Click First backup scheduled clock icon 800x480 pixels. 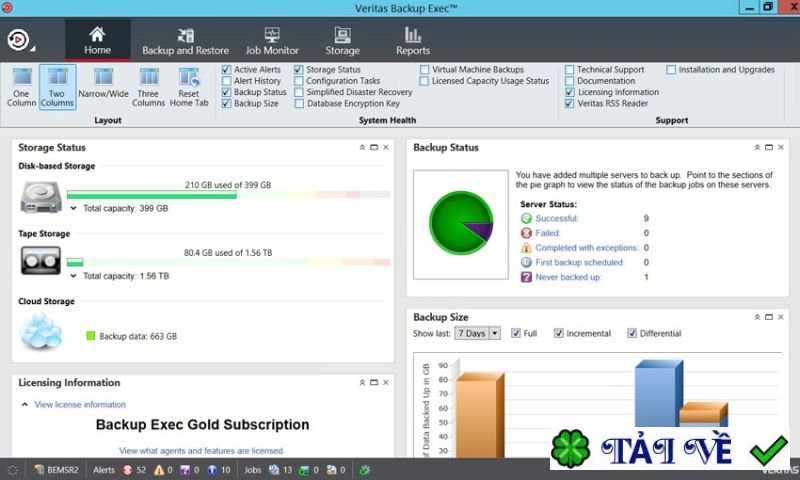526,262
